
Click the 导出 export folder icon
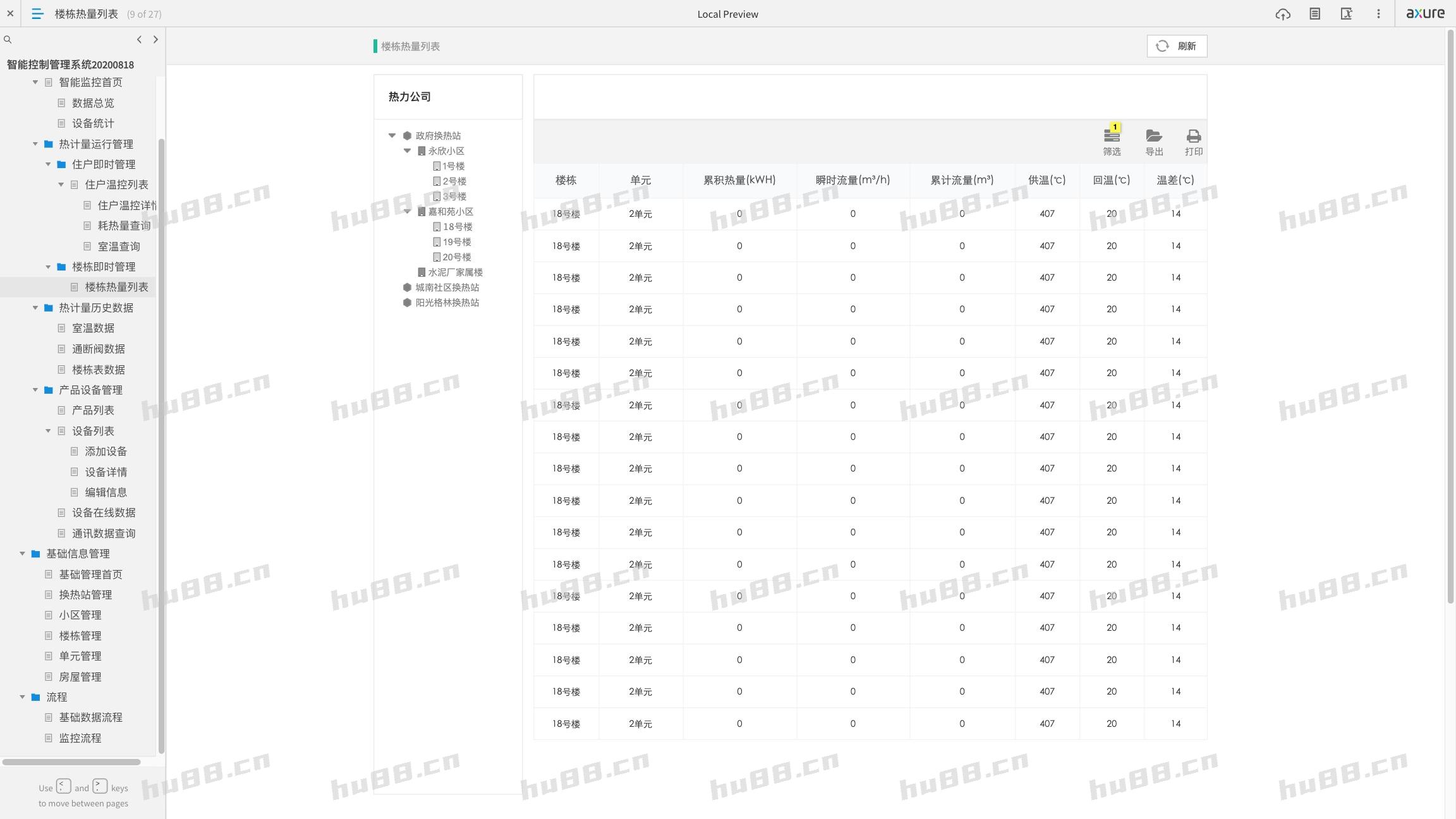click(1154, 136)
